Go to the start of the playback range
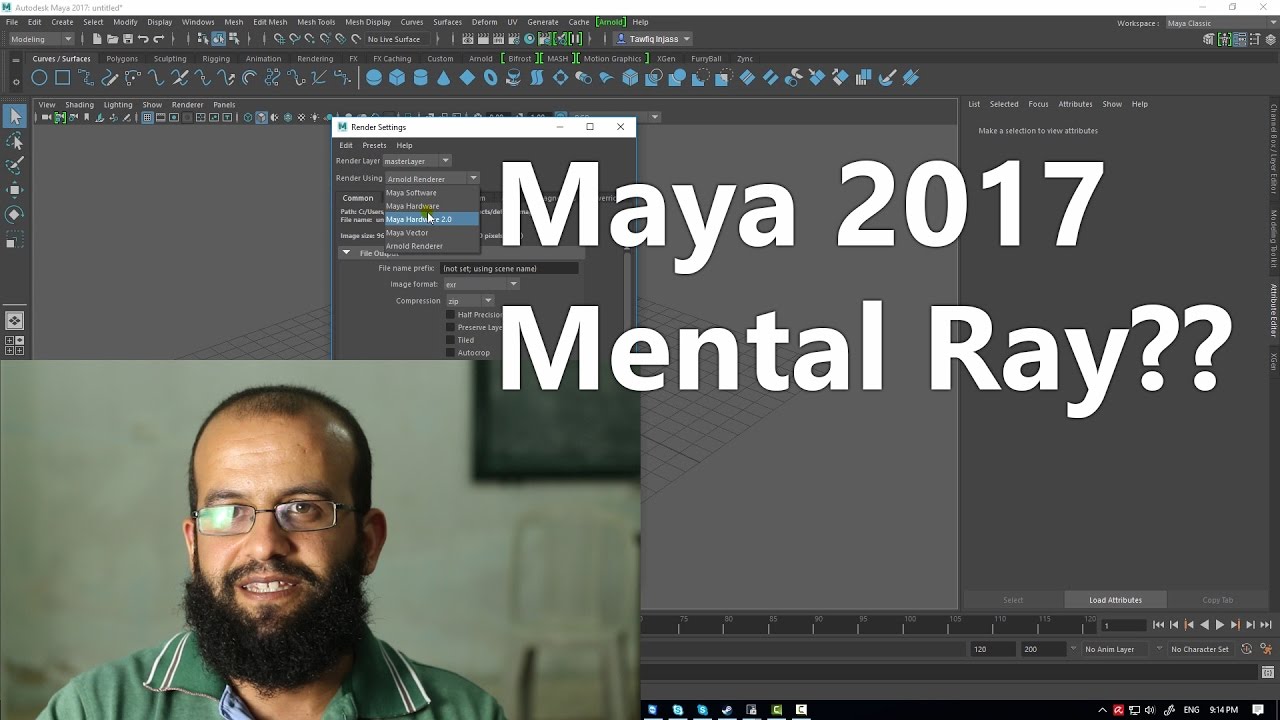This screenshot has height=720, width=1280. tap(1158, 625)
